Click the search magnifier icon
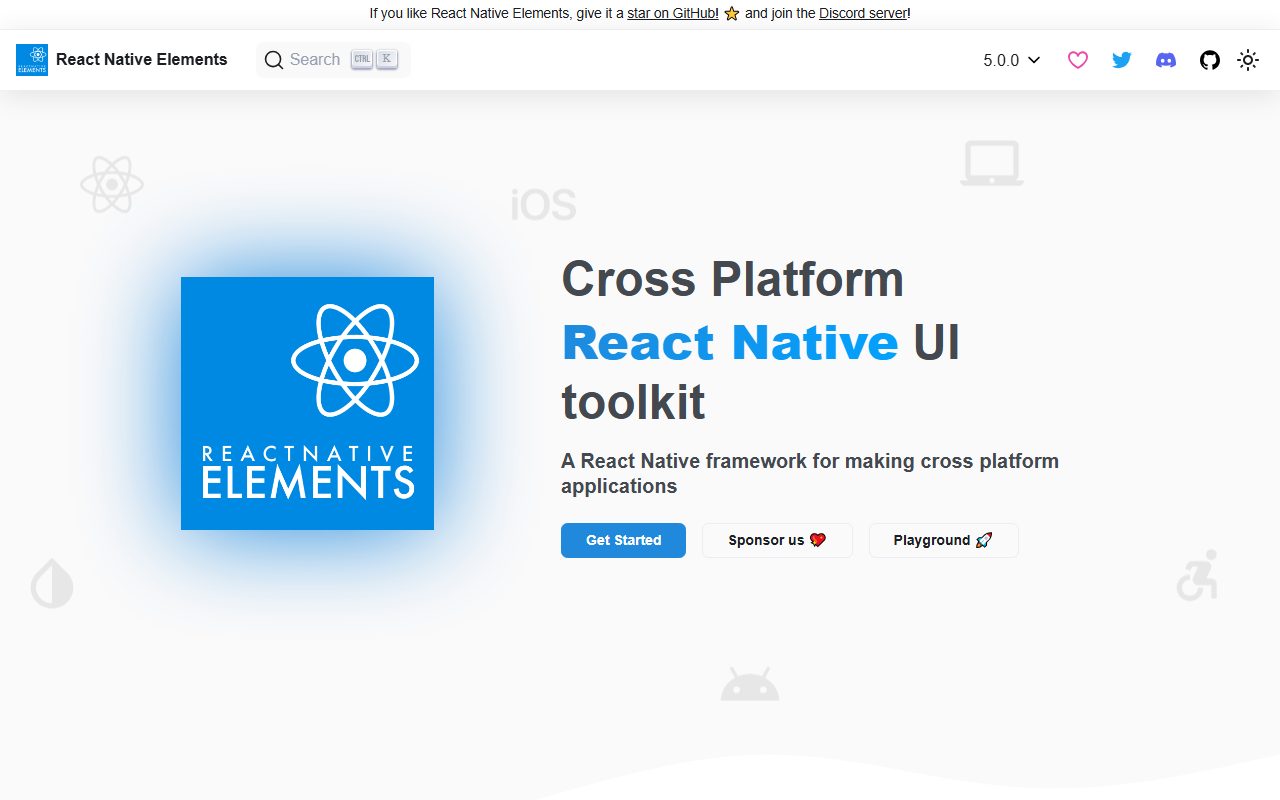This screenshot has width=1280, height=800. pos(274,60)
